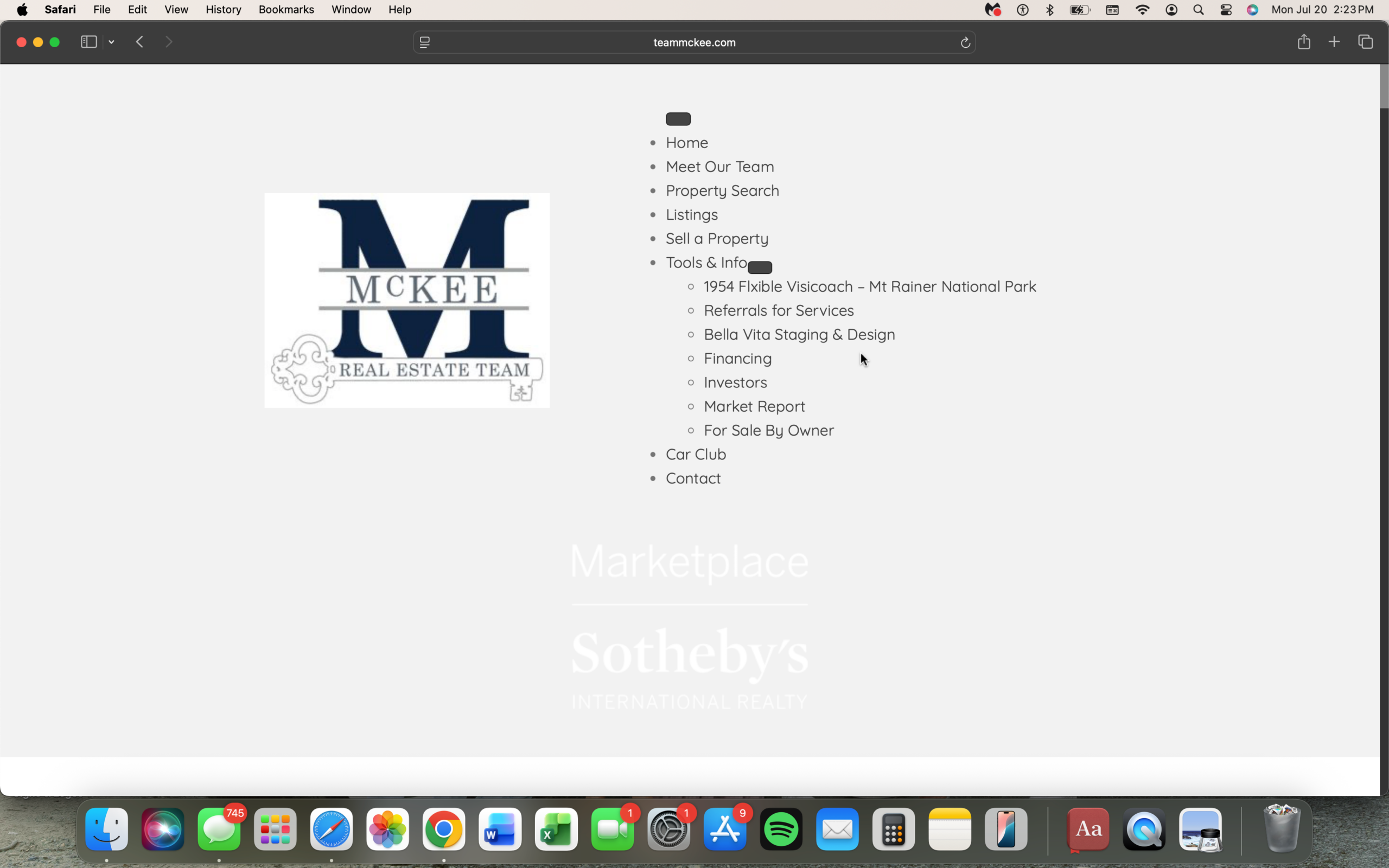Open the Bookmarks menu
This screenshot has height=868, width=1389.
tap(286, 10)
